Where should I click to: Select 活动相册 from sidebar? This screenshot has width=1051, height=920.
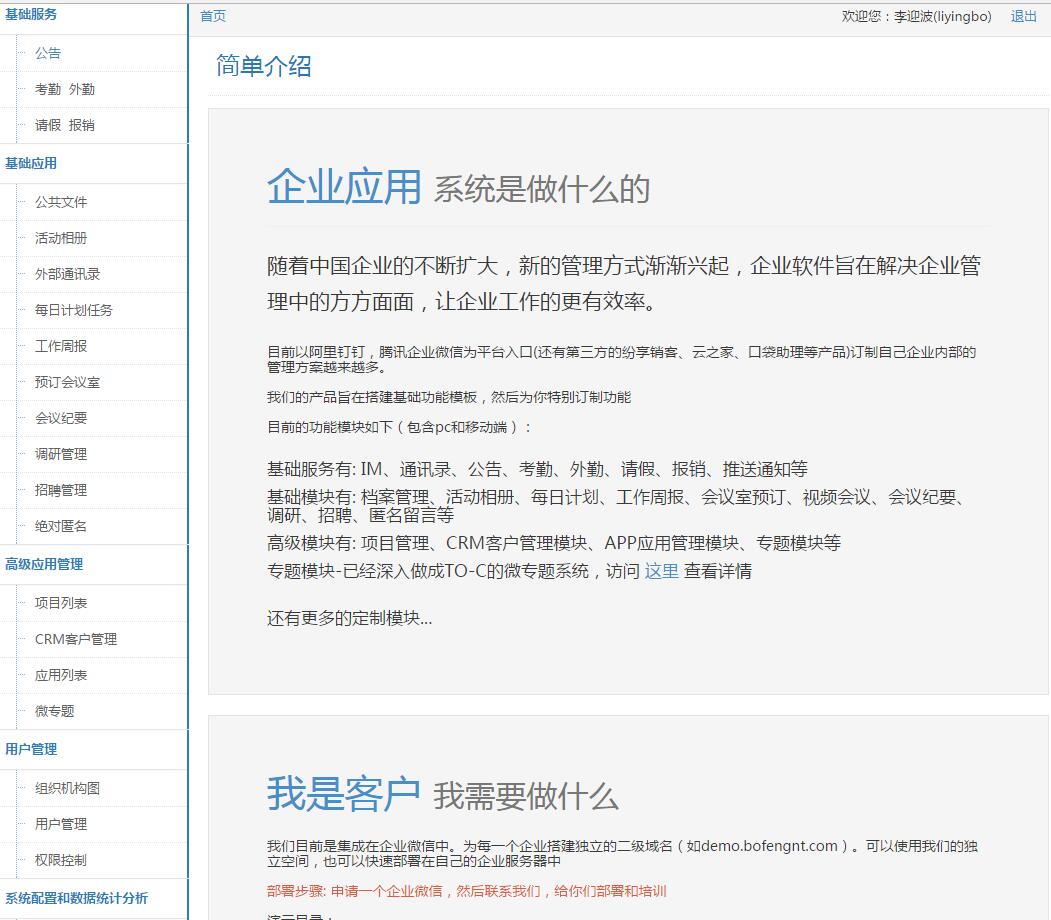coord(61,238)
